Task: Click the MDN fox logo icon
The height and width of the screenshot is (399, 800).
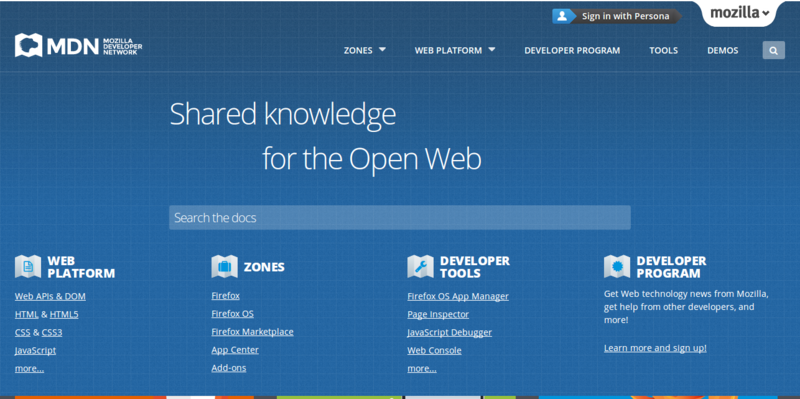Action: coord(29,45)
